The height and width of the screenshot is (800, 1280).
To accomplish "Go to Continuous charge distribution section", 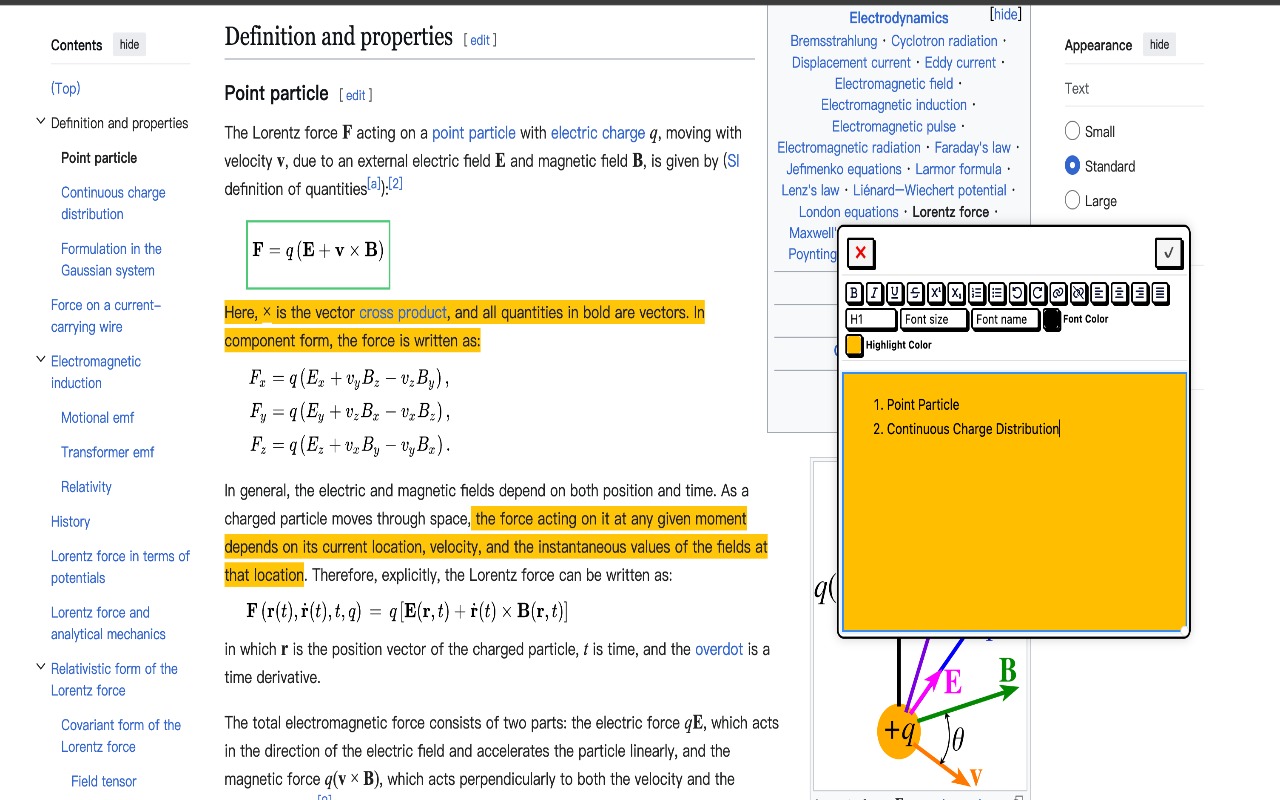I will (x=113, y=203).
